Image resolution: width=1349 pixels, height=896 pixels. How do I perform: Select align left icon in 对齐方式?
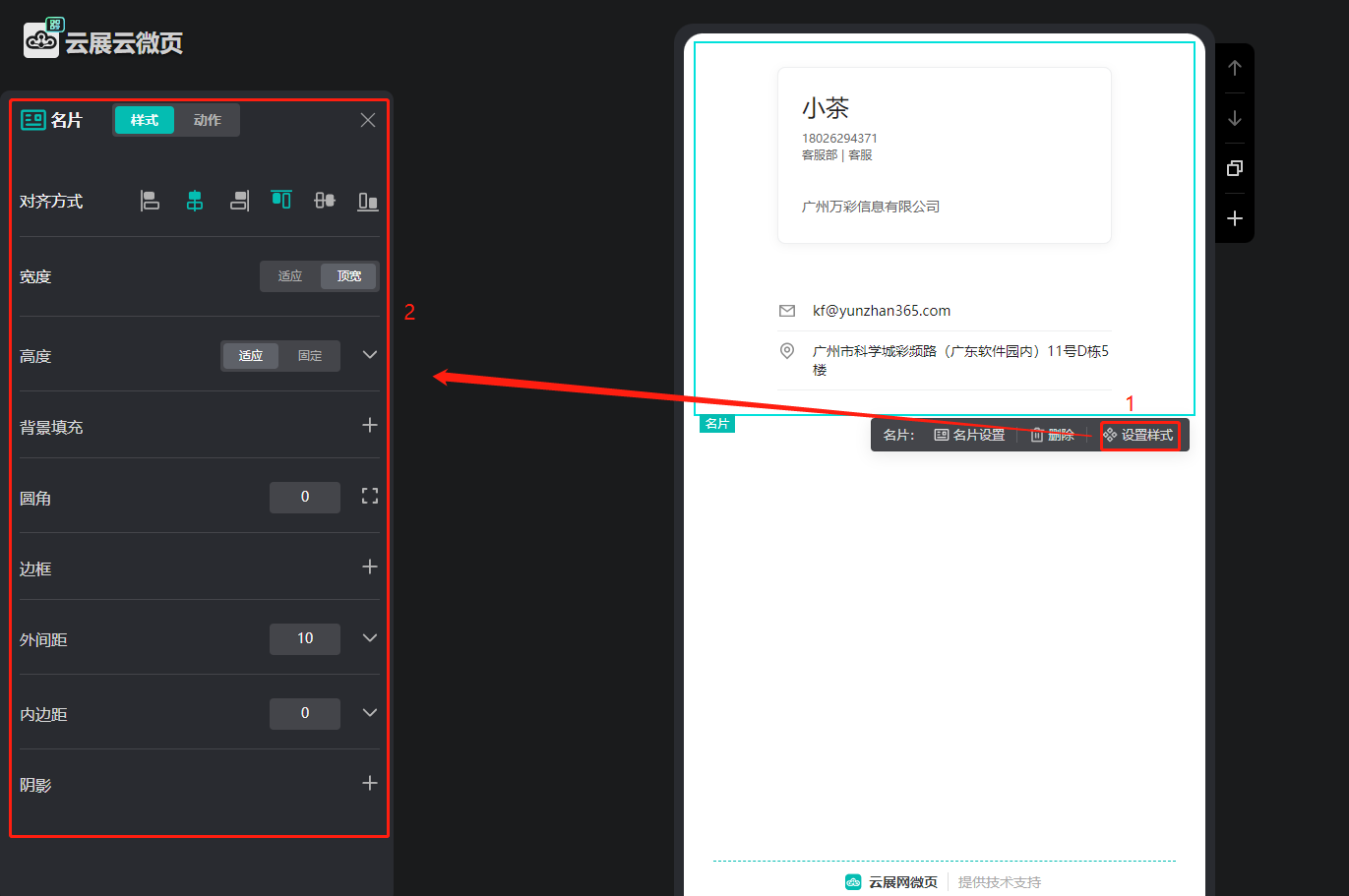[x=150, y=201]
